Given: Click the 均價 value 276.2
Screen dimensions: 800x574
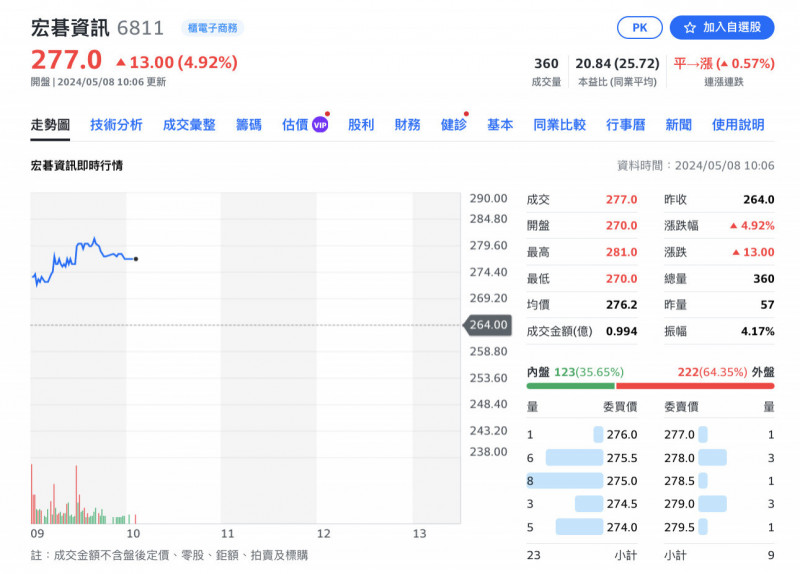Looking at the screenshot, I should [x=621, y=305].
